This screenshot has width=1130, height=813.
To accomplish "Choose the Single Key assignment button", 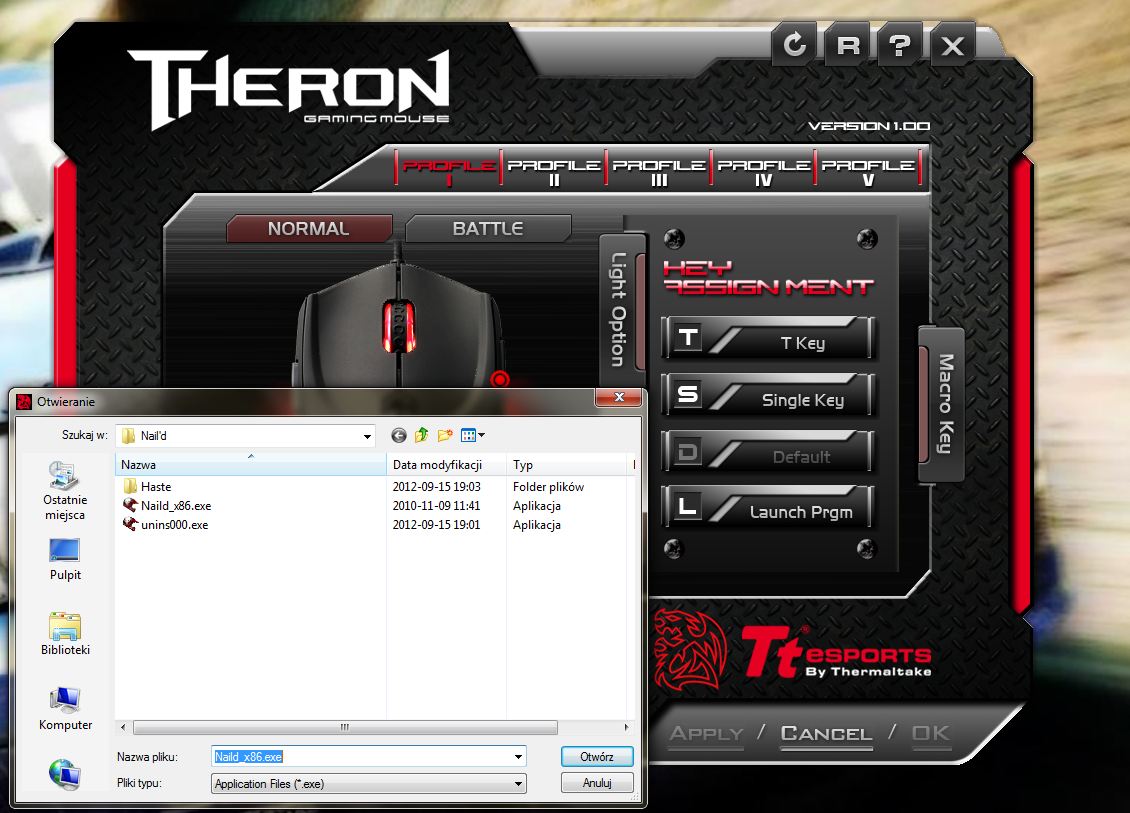I will point(768,394).
